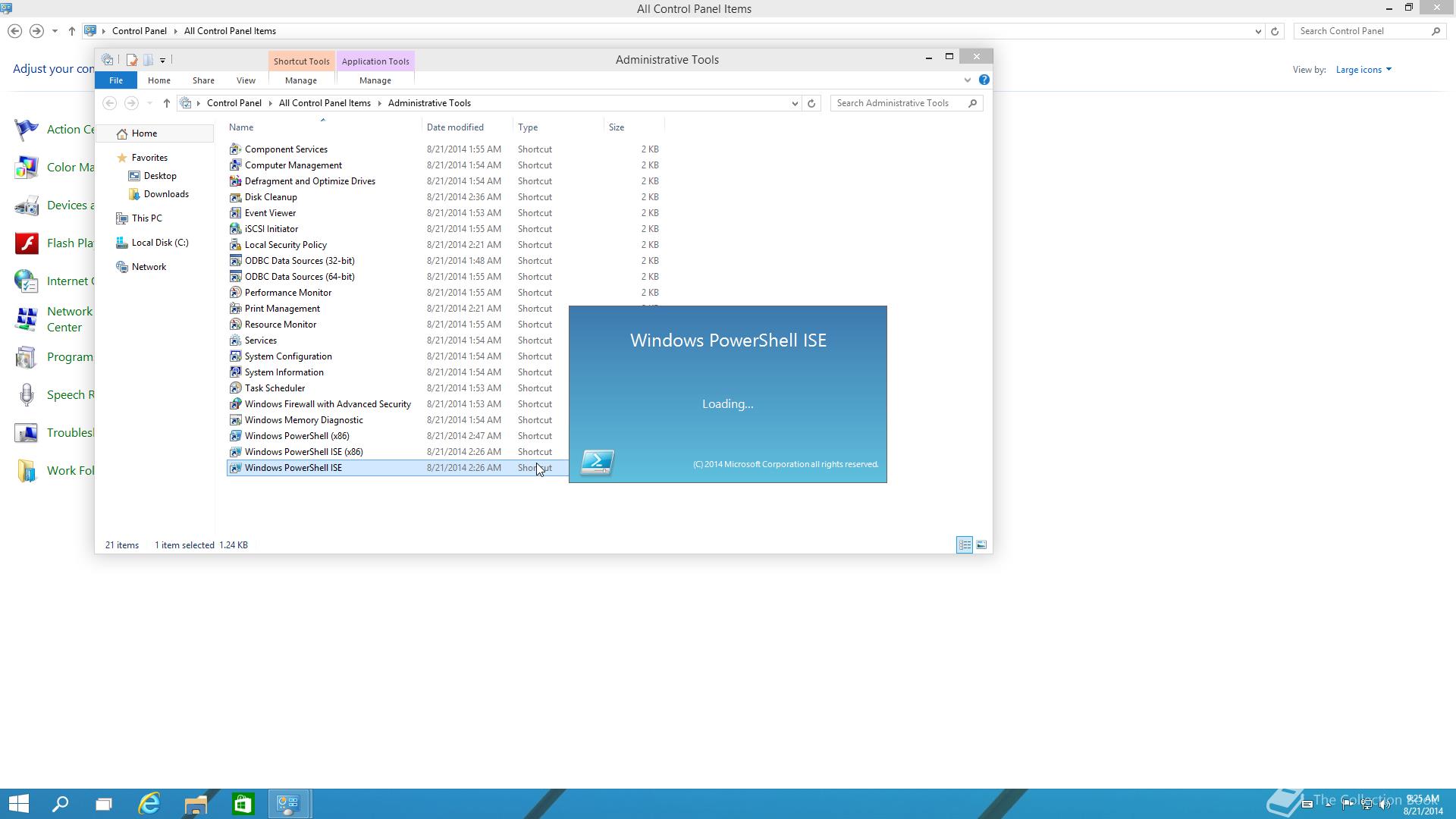The width and height of the screenshot is (1456, 819).
Task: Click the Defragment and Optimize Drives icon
Action: [235, 181]
